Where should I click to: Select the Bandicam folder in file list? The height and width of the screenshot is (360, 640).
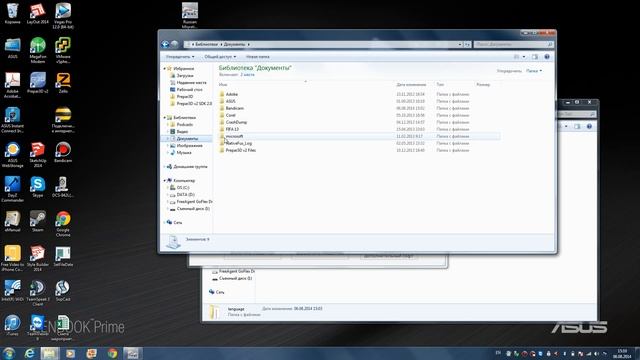[x=359, y=108]
